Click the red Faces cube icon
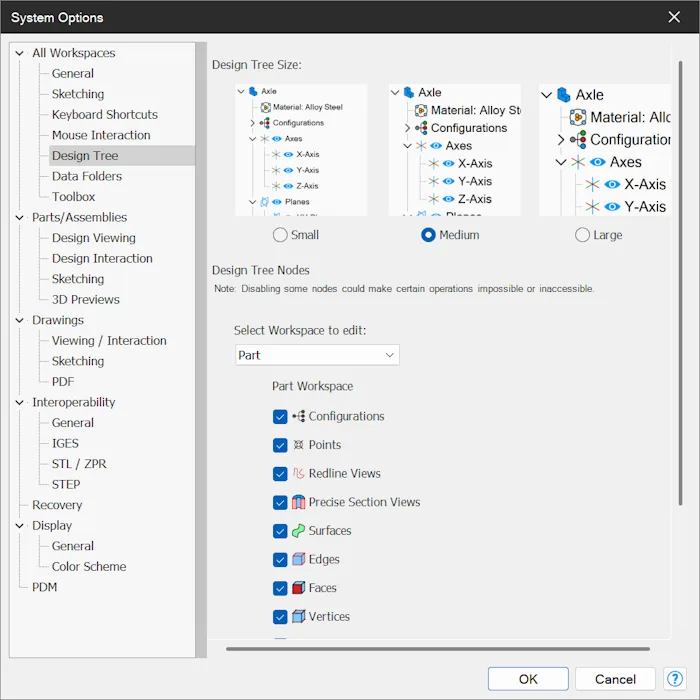Image resolution: width=700 pixels, height=700 pixels. click(298, 588)
